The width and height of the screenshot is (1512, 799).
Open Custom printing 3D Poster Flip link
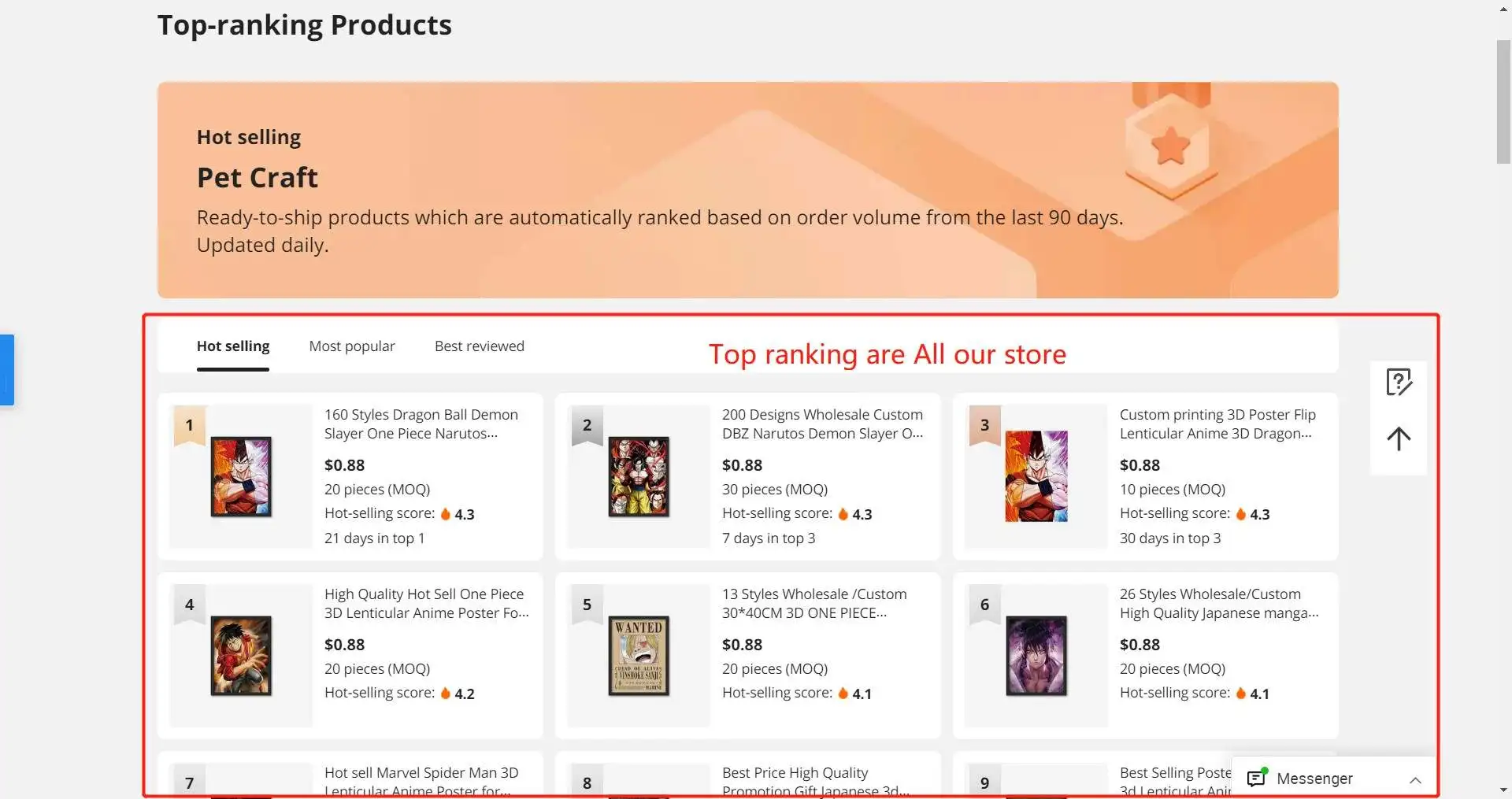tap(1217, 424)
